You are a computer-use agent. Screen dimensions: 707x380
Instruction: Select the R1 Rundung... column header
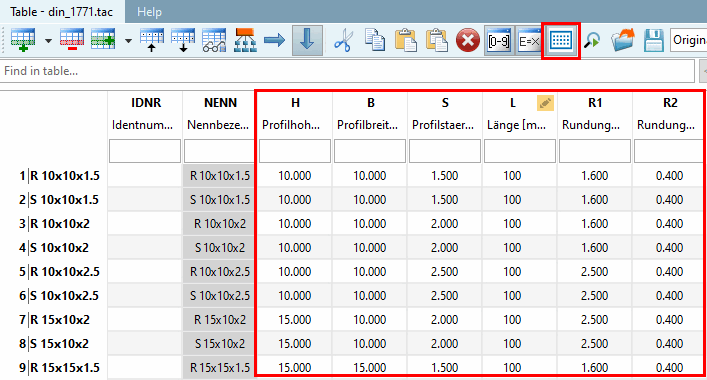(595, 114)
